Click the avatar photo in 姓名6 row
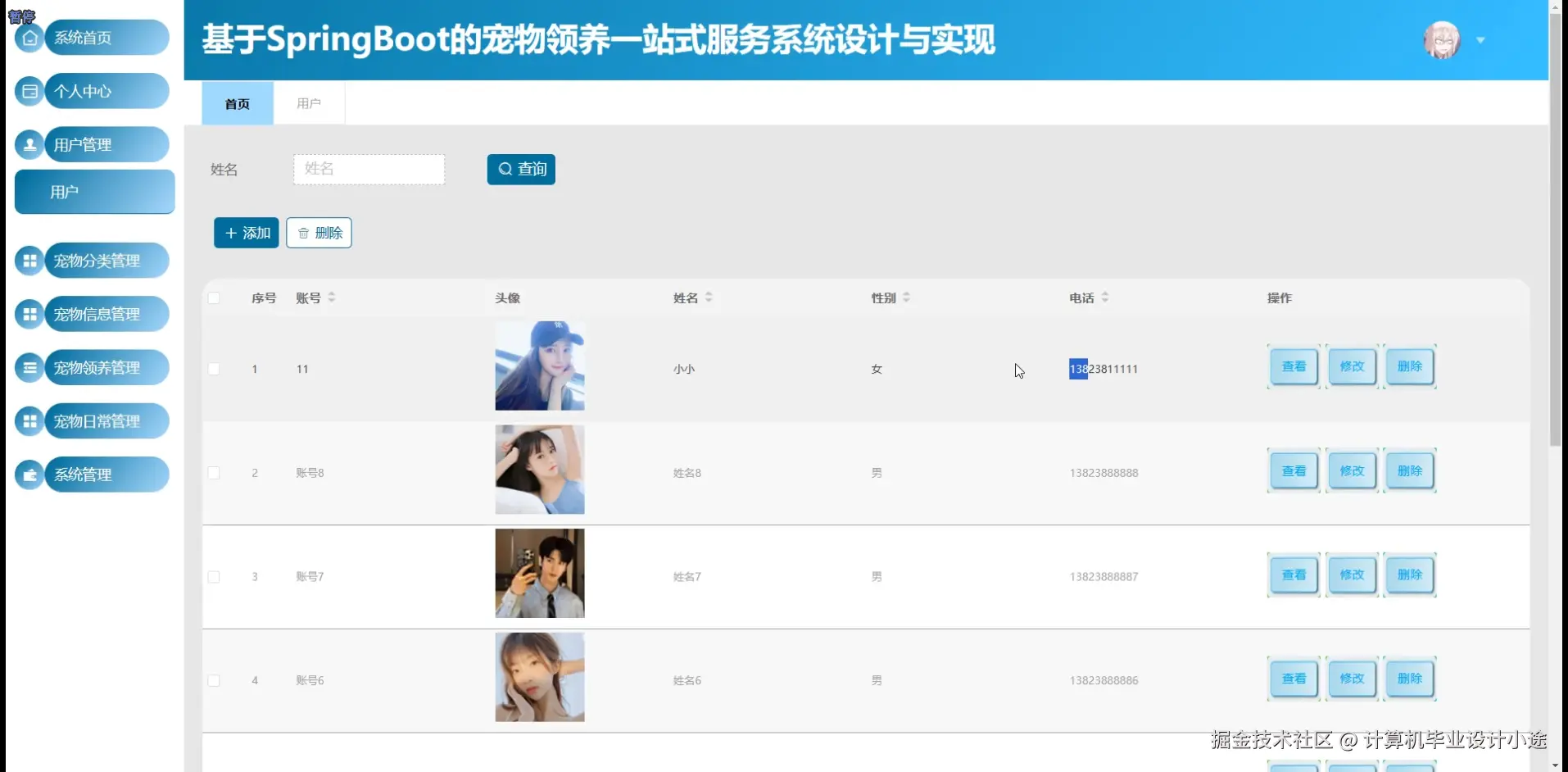Image resolution: width=1568 pixels, height=772 pixels. click(x=540, y=677)
